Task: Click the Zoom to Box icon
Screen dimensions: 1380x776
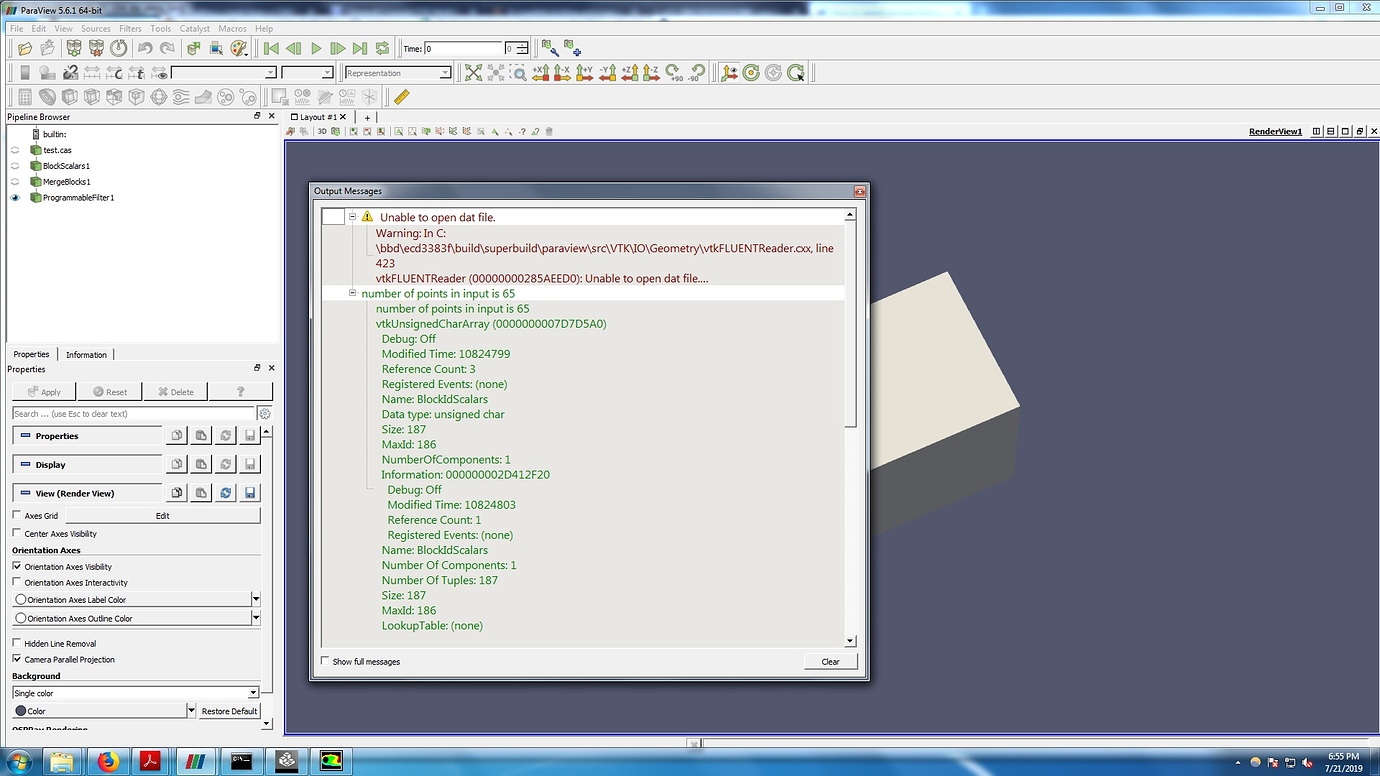Action: pyautogui.click(x=519, y=73)
